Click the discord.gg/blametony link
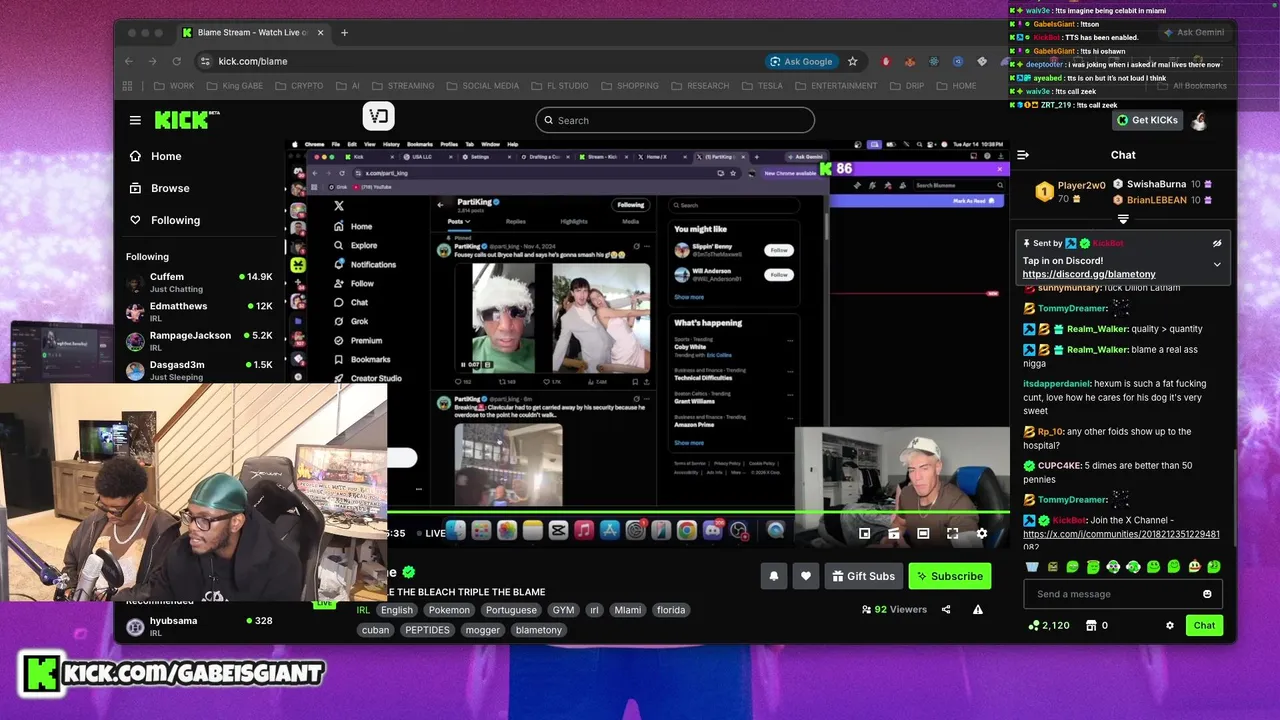The width and height of the screenshot is (1280, 720). (x=1089, y=274)
